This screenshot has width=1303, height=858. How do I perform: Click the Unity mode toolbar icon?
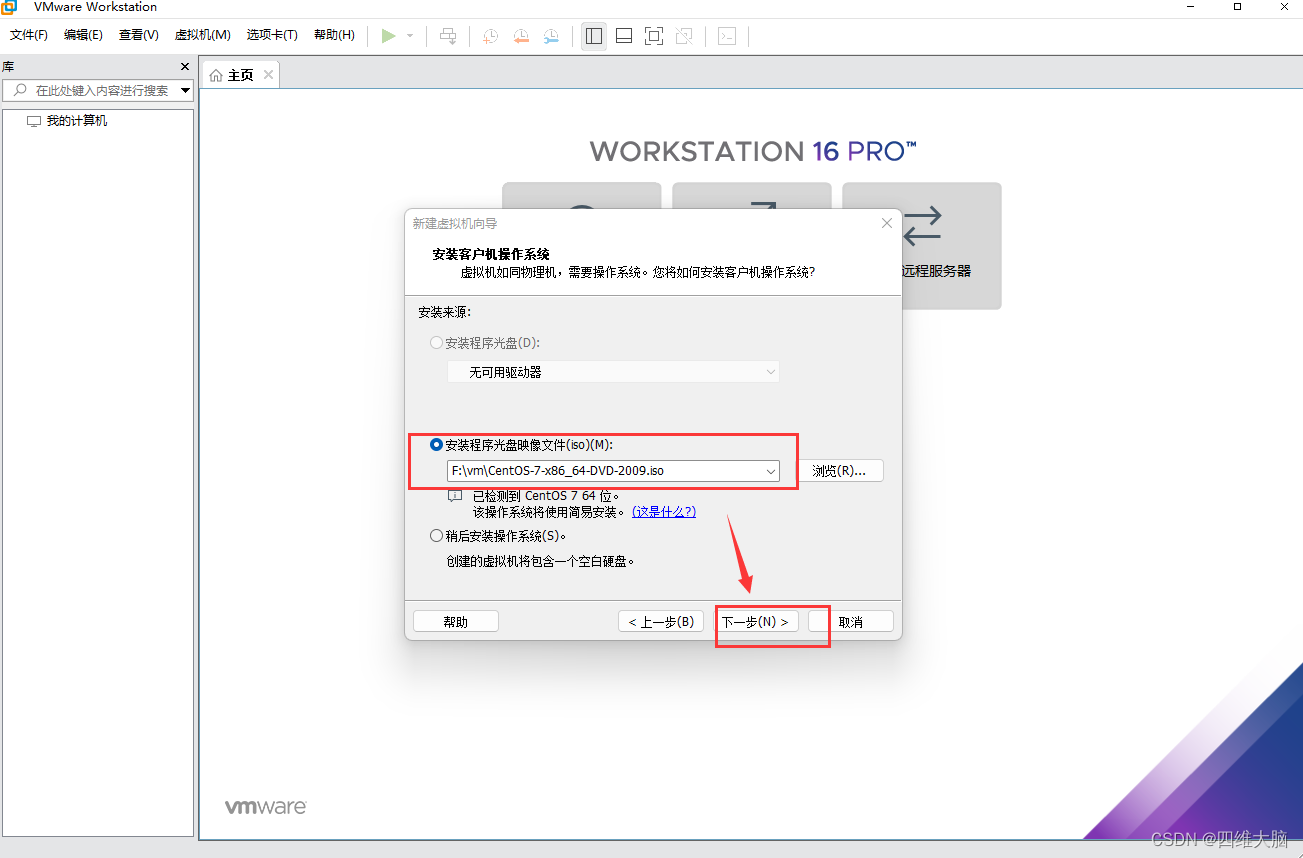pos(684,36)
